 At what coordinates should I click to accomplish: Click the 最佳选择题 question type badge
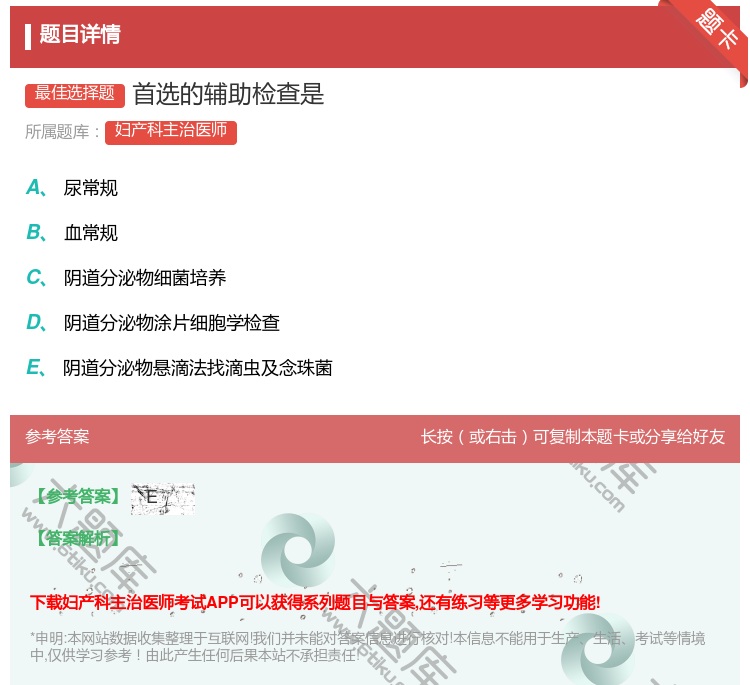(x=75, y=94)
